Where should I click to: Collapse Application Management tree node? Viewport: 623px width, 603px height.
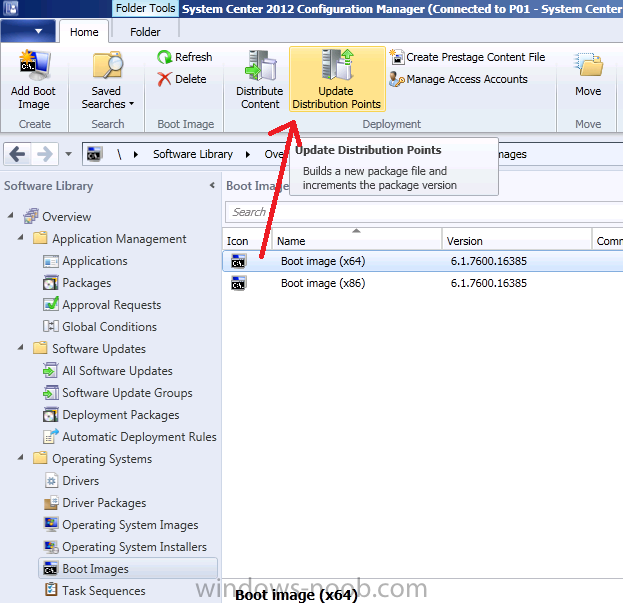21,238
